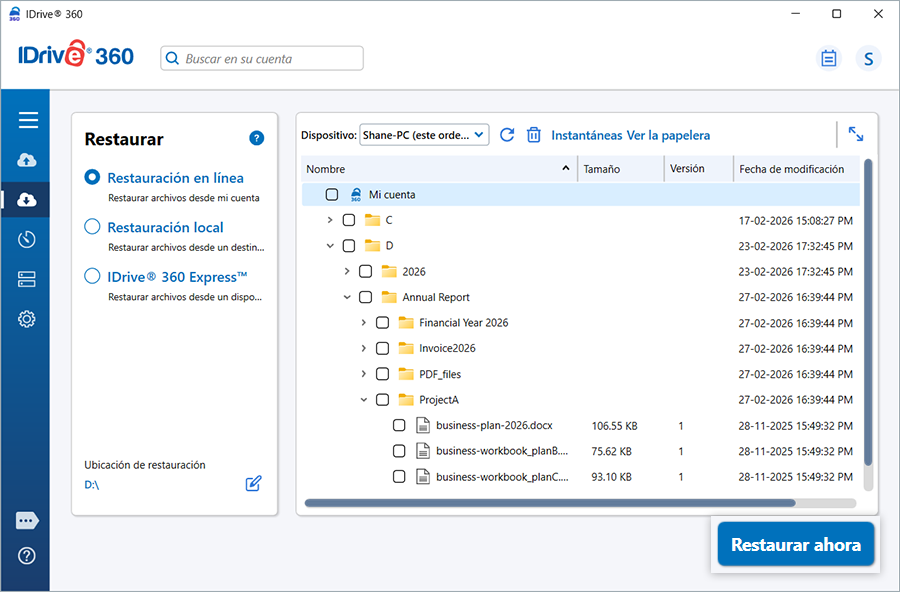Sort by the Tamaño column header
This screenshot has width=900, height=592.
click(602, 170)
